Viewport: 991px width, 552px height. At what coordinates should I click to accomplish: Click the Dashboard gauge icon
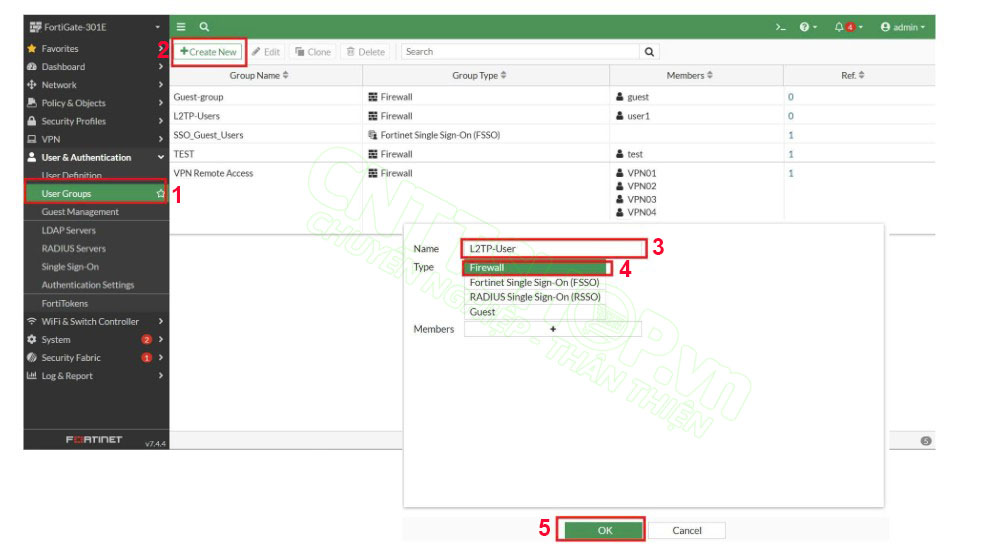click(32, 66)
